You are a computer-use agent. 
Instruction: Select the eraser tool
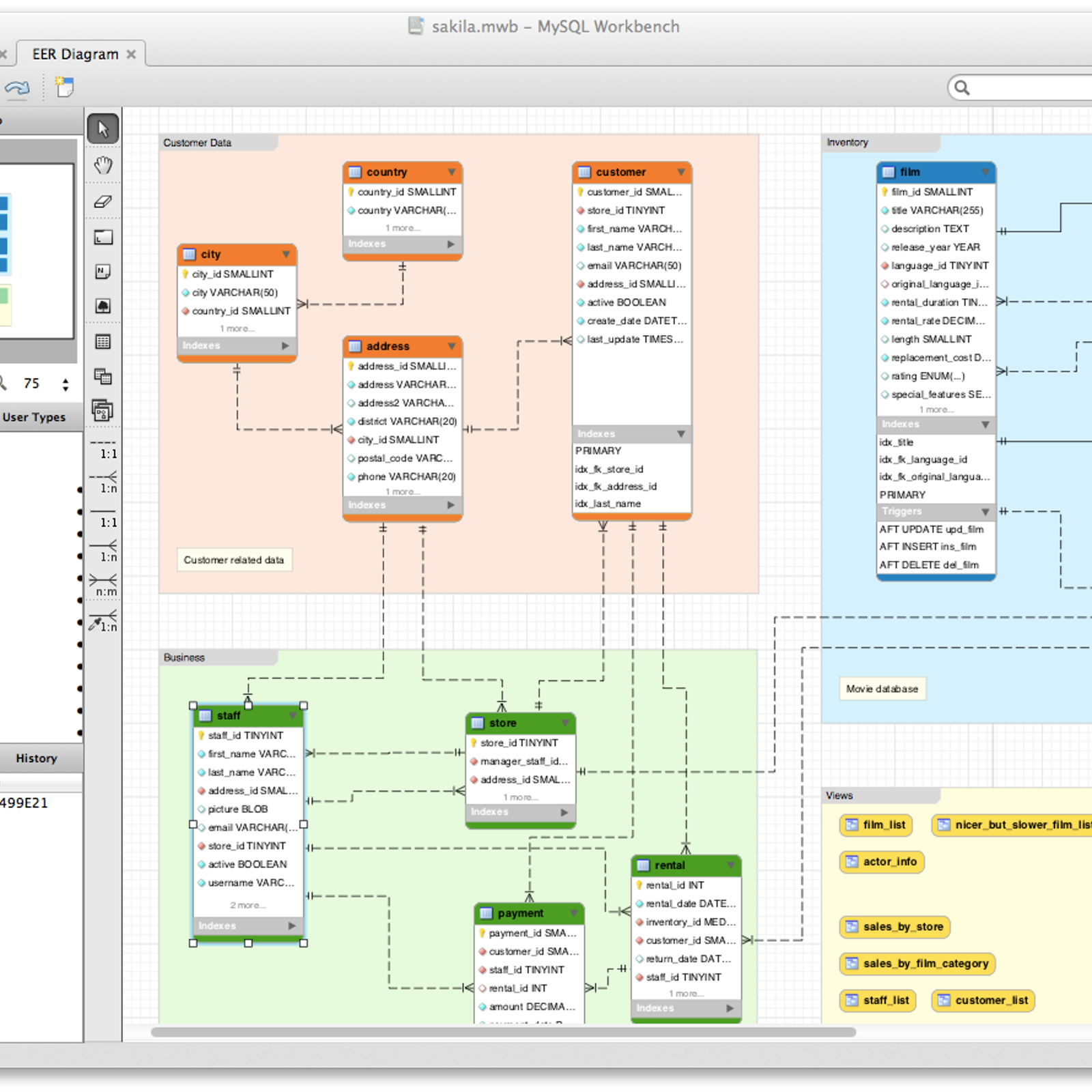103,201
